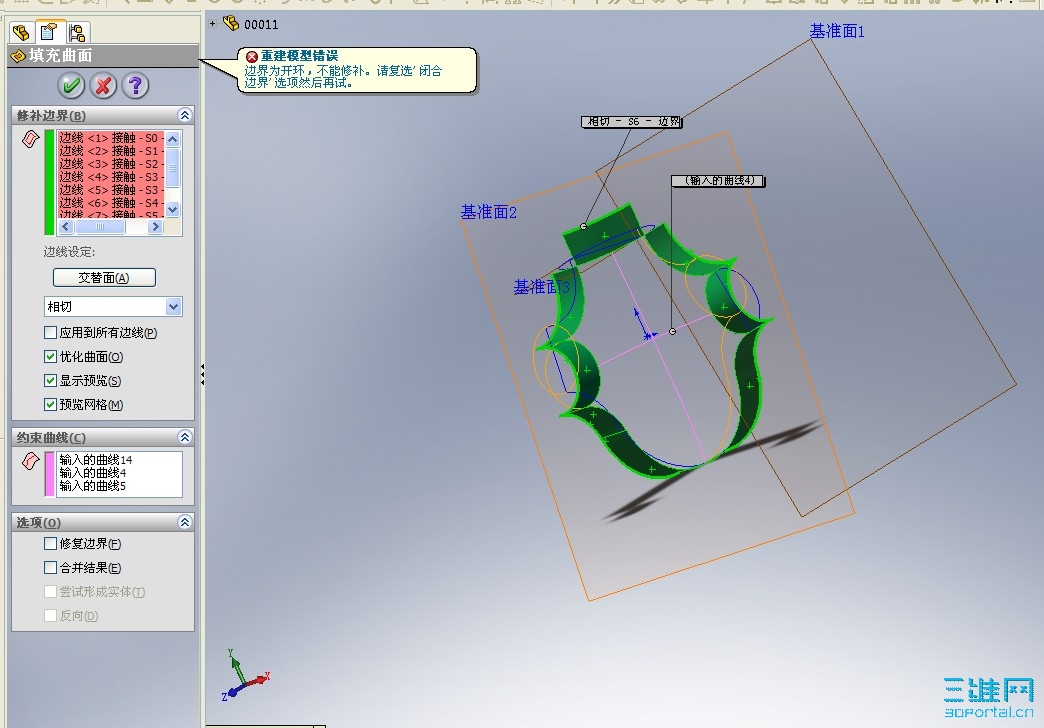1044x728 pixels.
Task: Collapse the 修补边界(B) section
Action: coord(184,115)
